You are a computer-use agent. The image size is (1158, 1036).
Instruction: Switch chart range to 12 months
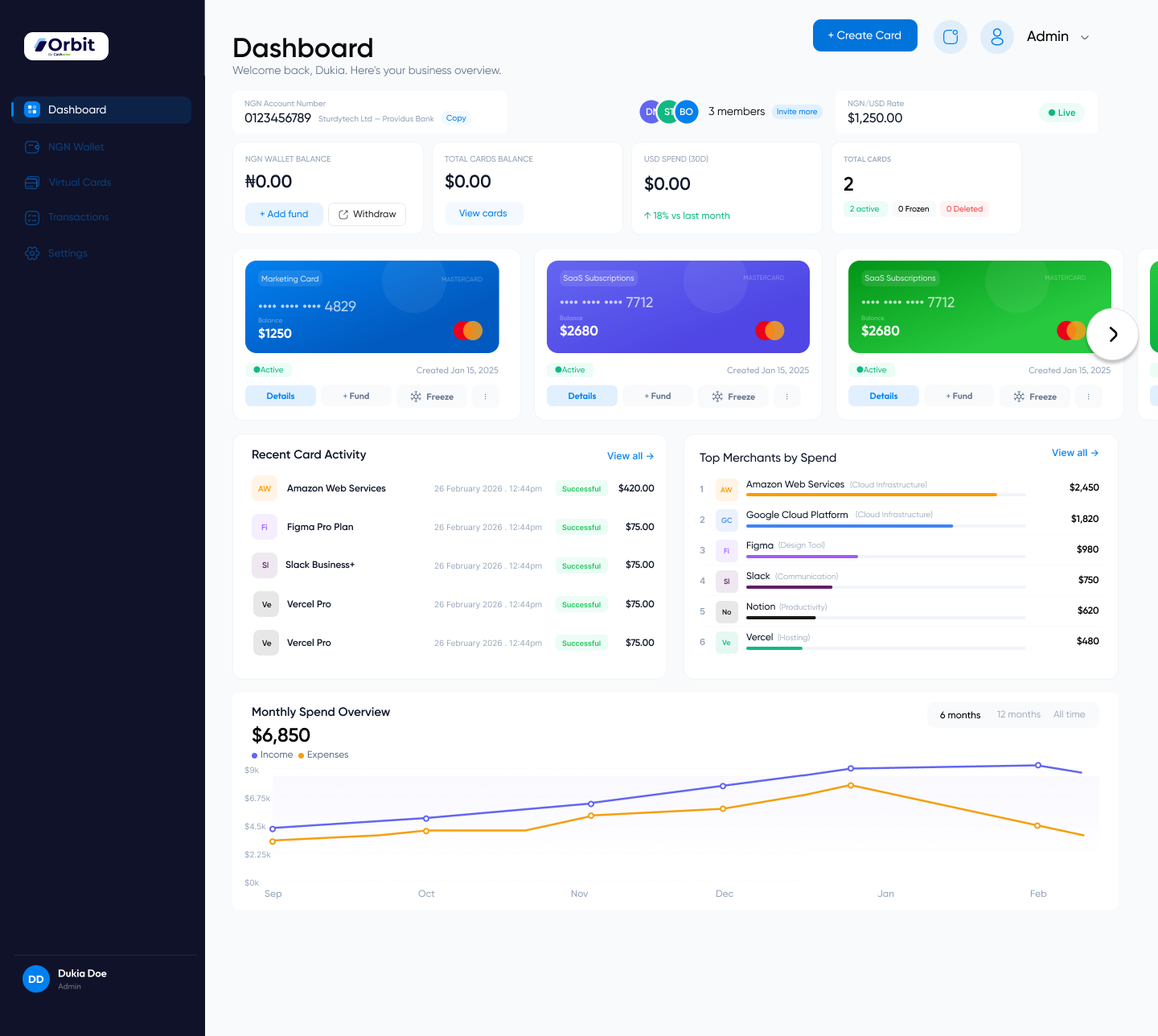[x=1018, y=714]
